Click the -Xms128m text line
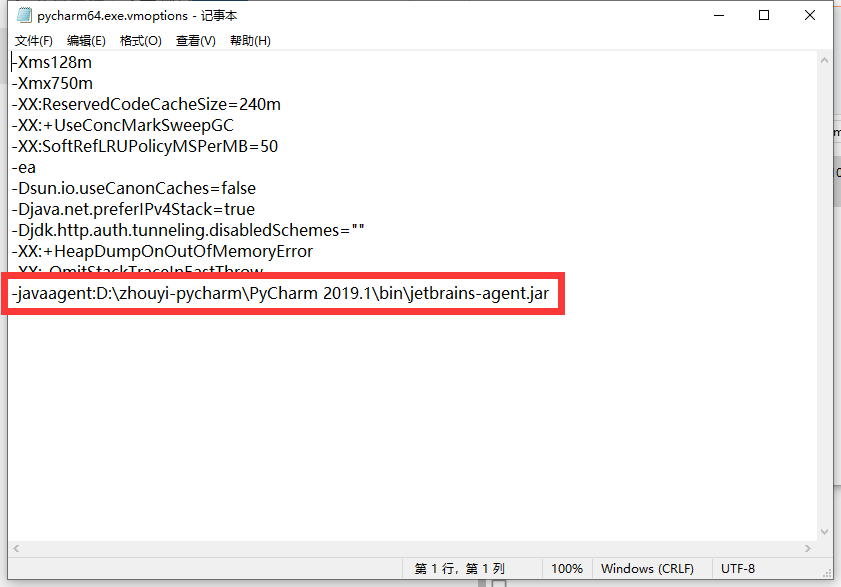841x587 pixels. pyautogui.click(x=52, y=62)
